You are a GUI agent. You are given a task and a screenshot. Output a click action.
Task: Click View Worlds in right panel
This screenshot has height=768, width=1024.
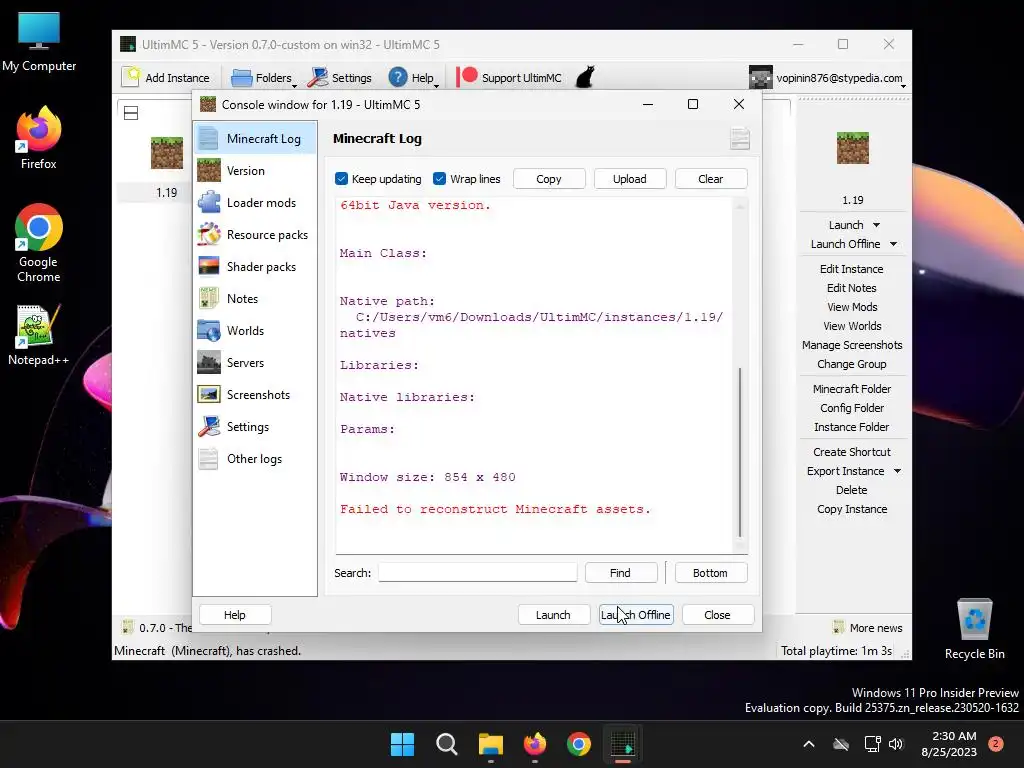[852, 326]
